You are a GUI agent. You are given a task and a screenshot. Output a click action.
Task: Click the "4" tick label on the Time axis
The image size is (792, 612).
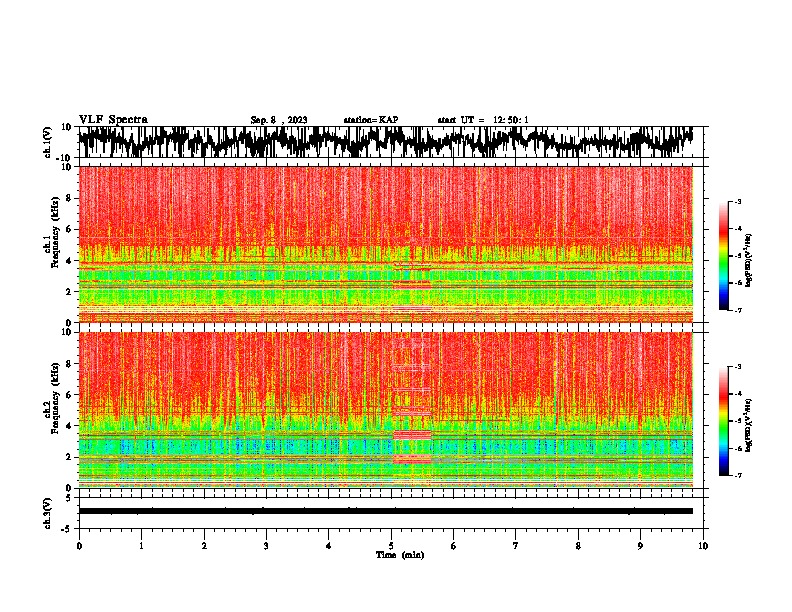coord(329,546)
